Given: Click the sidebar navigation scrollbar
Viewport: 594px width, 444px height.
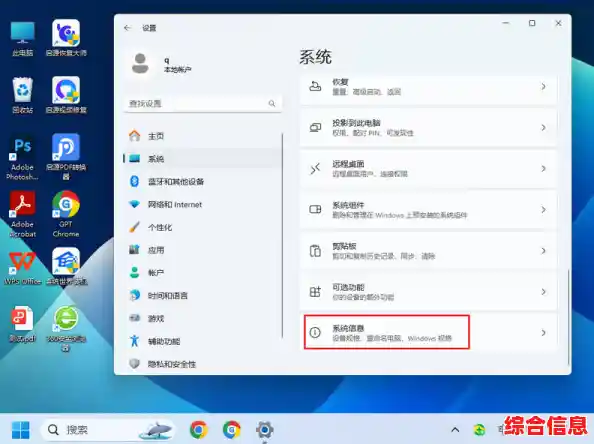Looking at the screenshot, I should pyautogui.click(x=283, y=235).
